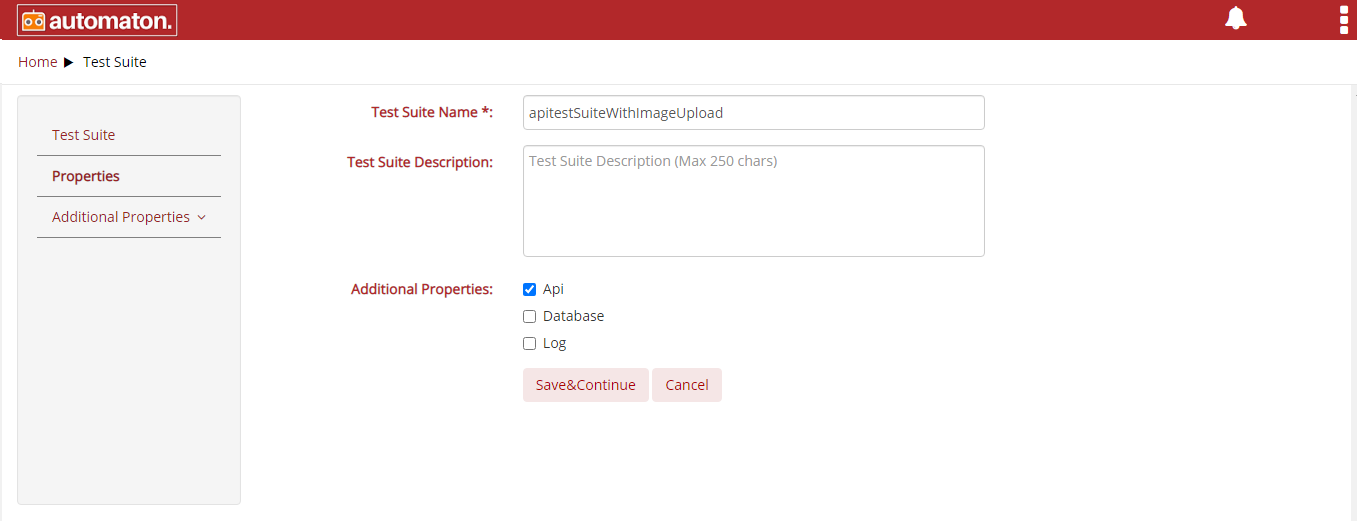Image resolution: width=1357 pixels, height=521 pixels.
Task: Go to Home via breadcrumb link
Action: 38,62
